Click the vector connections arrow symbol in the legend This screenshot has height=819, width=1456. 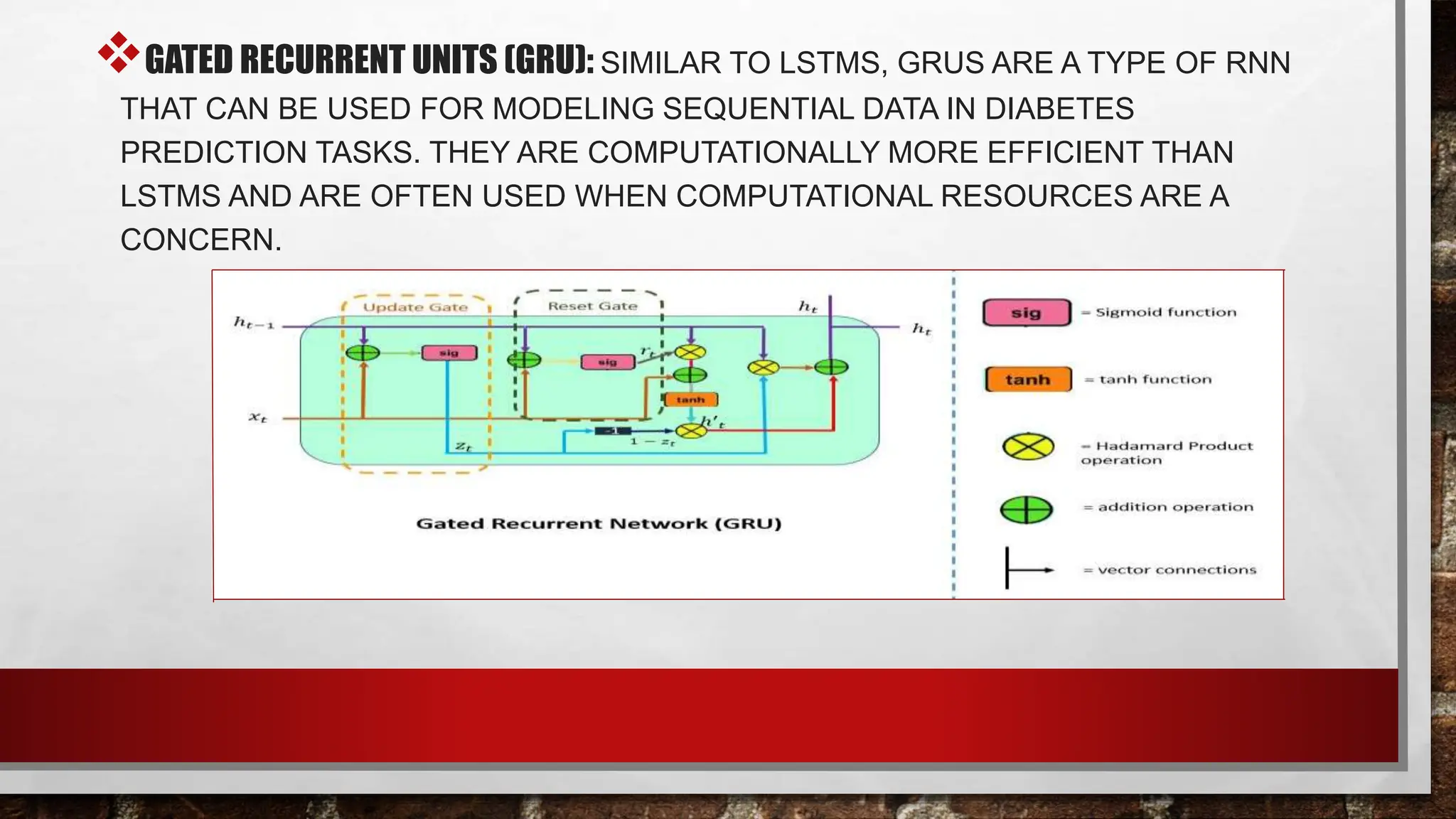1028,569
